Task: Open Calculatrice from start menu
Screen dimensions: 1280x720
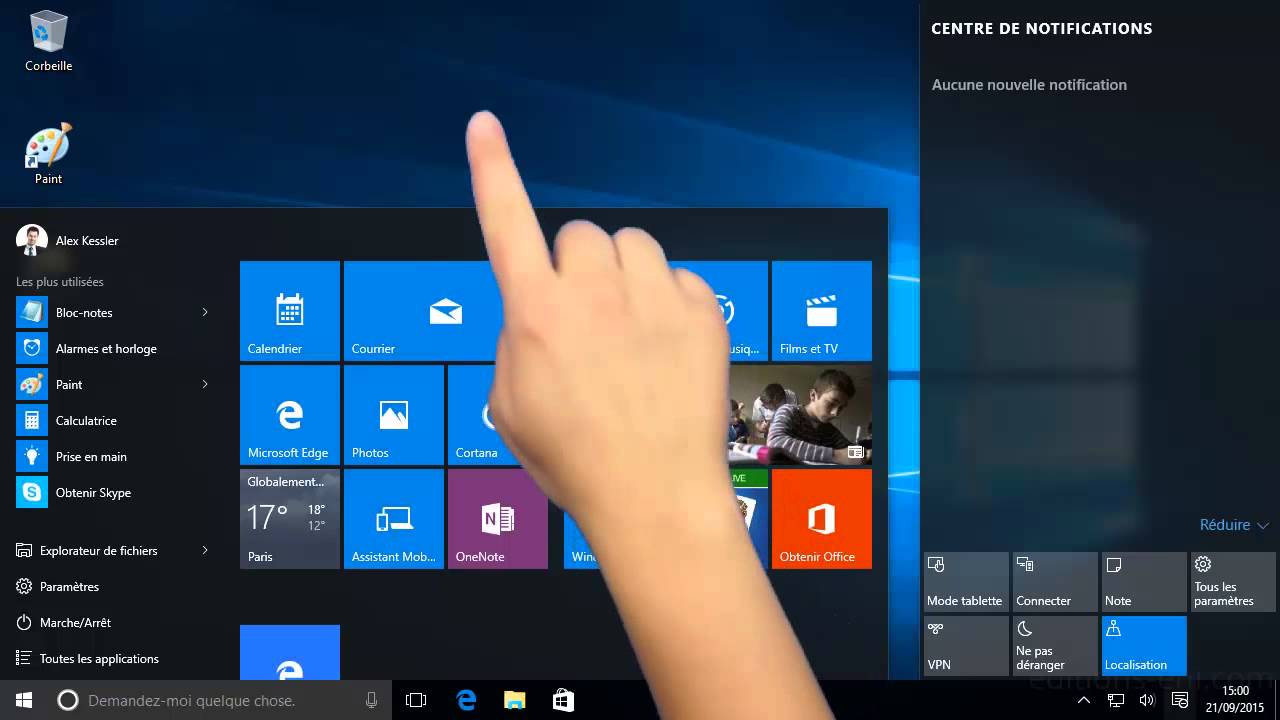Action: pyautogui.click(x=110, y=420)
